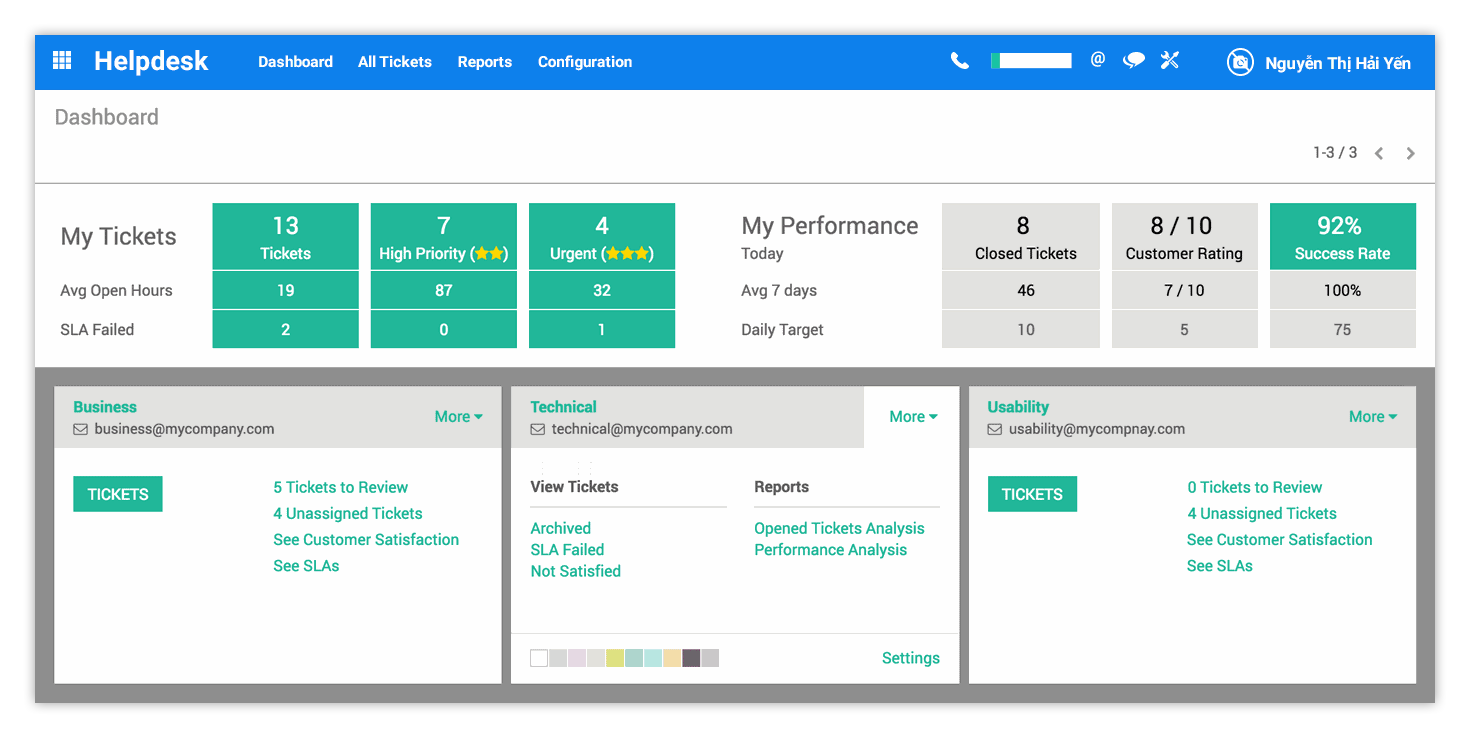Click the phone call icon
Screen dimensions: 1470x738
tap(959, 61)
